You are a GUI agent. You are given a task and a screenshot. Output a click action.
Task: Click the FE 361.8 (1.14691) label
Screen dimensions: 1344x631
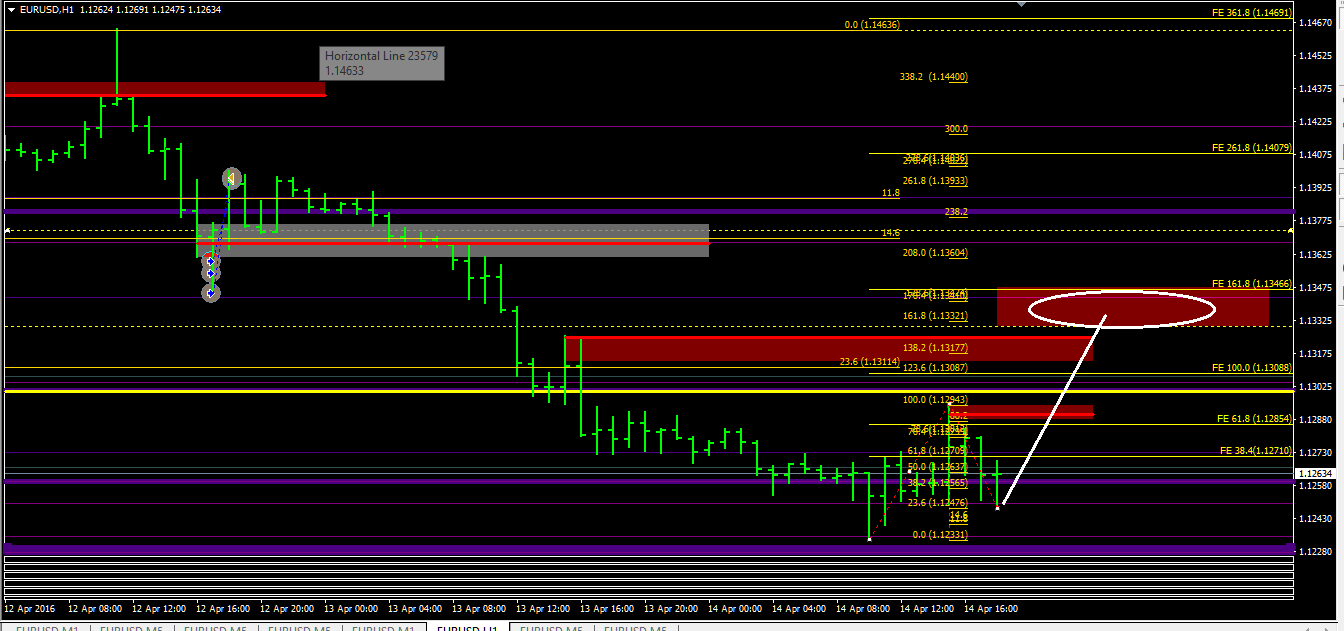(1250, 13)
